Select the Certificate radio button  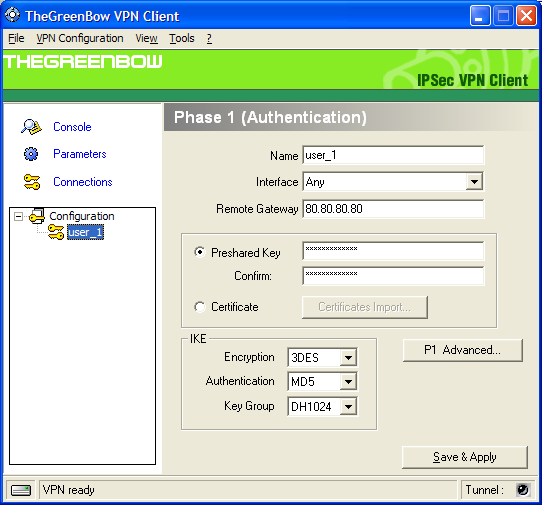(200, 307)
